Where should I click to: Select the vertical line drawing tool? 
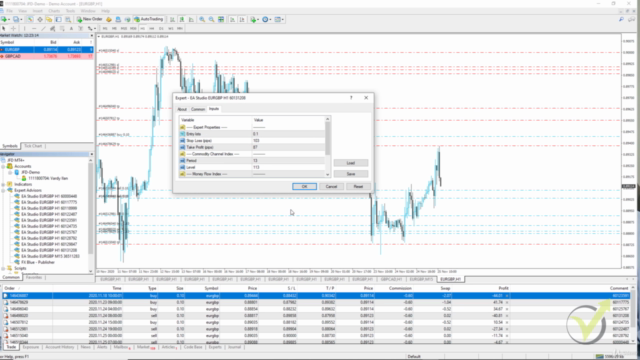click(24, 29)
